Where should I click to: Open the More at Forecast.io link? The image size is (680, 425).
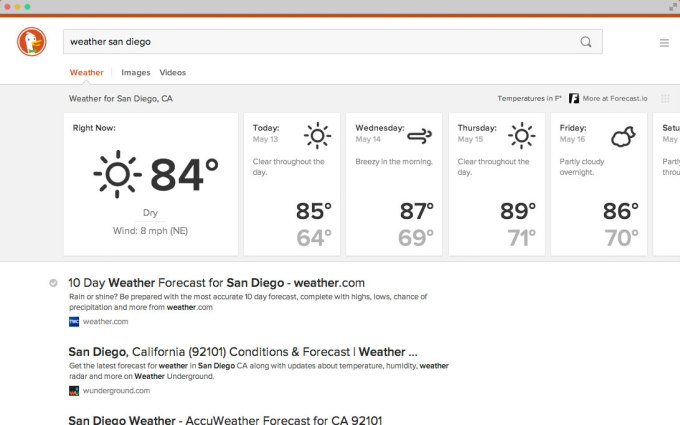coord(615,99)
